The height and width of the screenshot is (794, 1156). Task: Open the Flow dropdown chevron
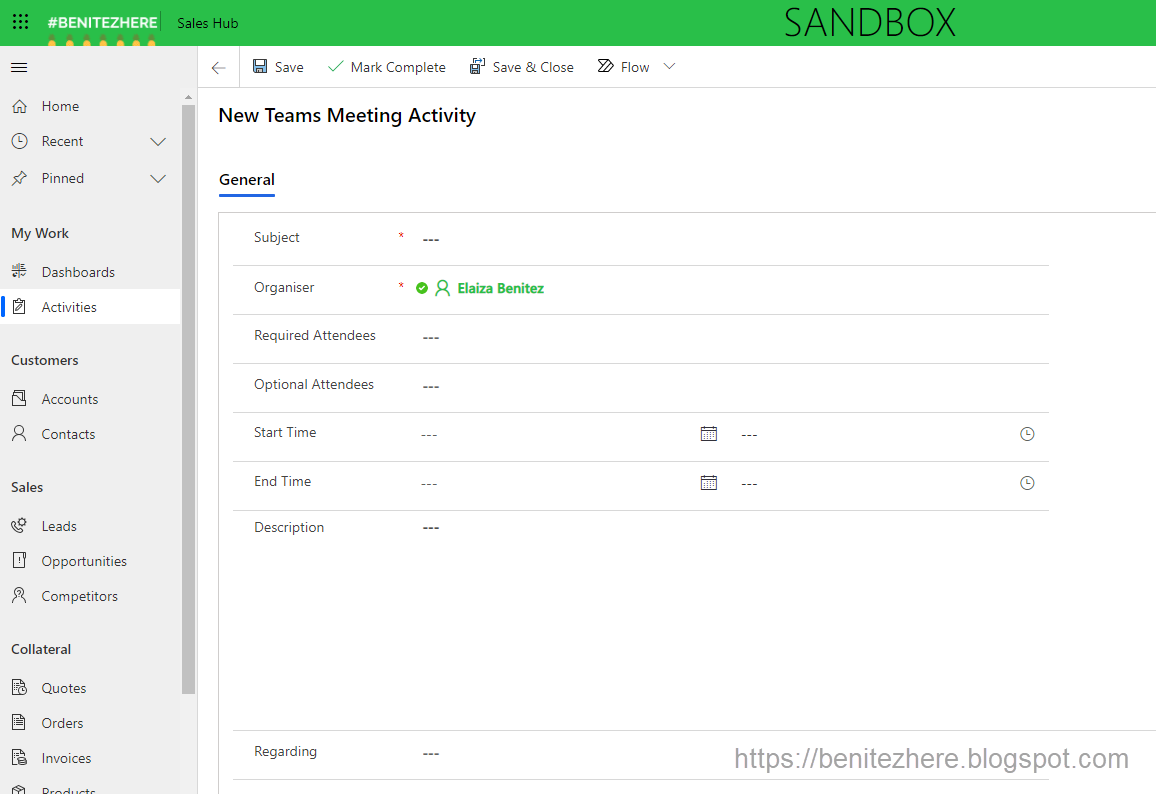669,66
